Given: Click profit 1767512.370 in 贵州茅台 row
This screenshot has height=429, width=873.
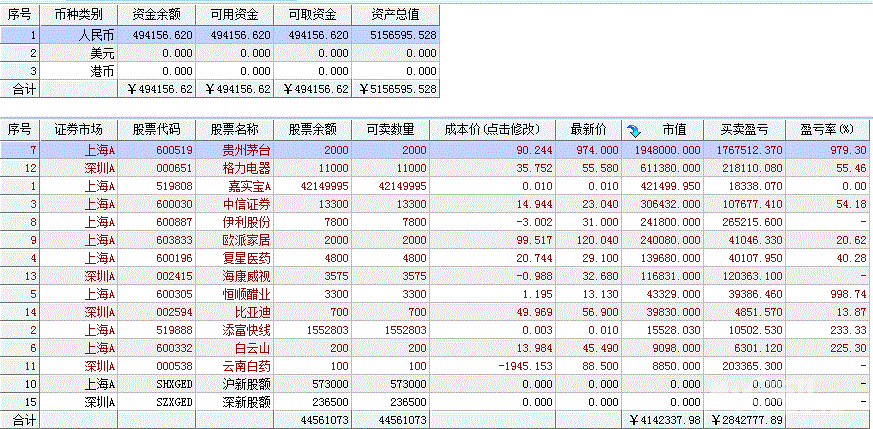Looking at the screenshot, I should [748, 150].
